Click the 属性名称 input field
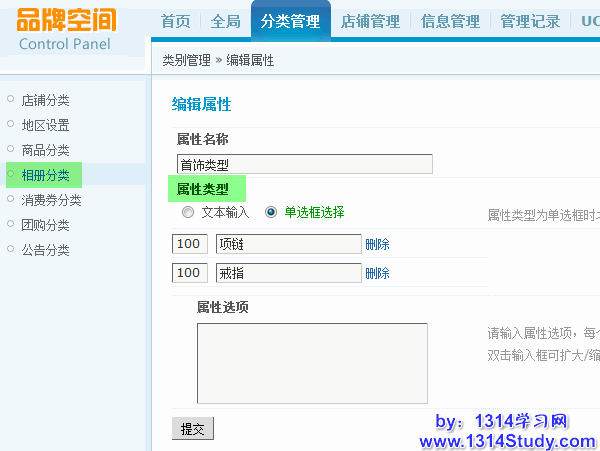 304,164
